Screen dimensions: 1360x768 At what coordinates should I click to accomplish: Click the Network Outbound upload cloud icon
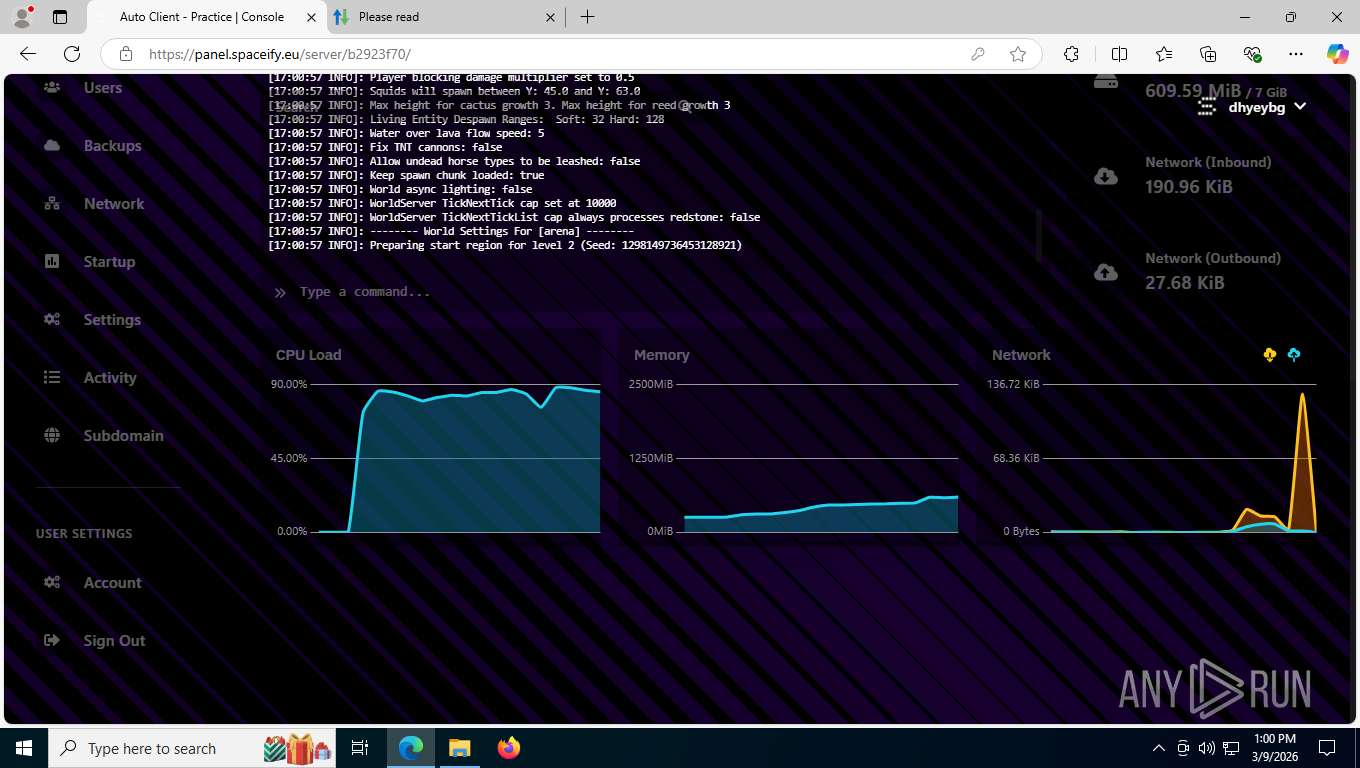(x=1106, y=272)
